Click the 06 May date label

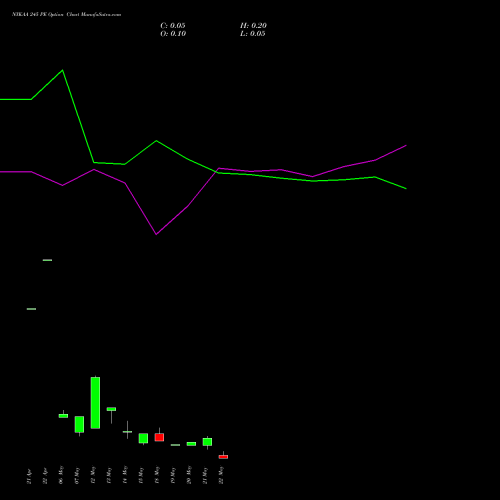pos(61,475)
